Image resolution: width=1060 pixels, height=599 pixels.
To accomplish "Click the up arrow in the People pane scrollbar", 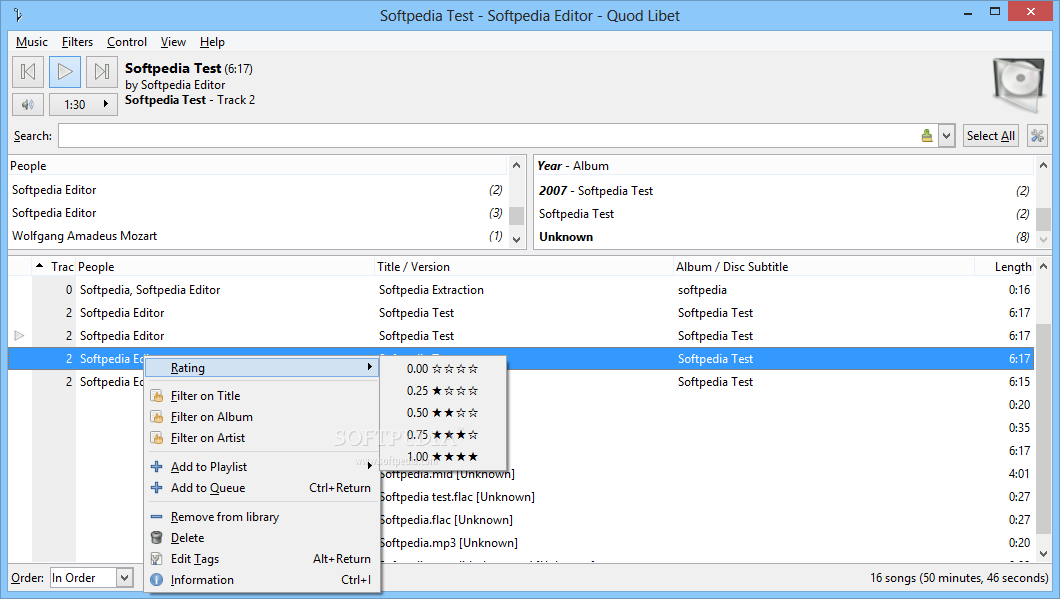I will (x=516, y=166).
